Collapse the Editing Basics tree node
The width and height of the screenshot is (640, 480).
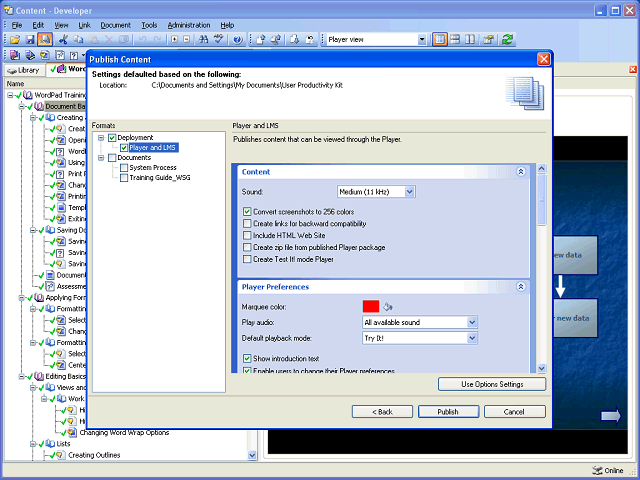point(22,376)
